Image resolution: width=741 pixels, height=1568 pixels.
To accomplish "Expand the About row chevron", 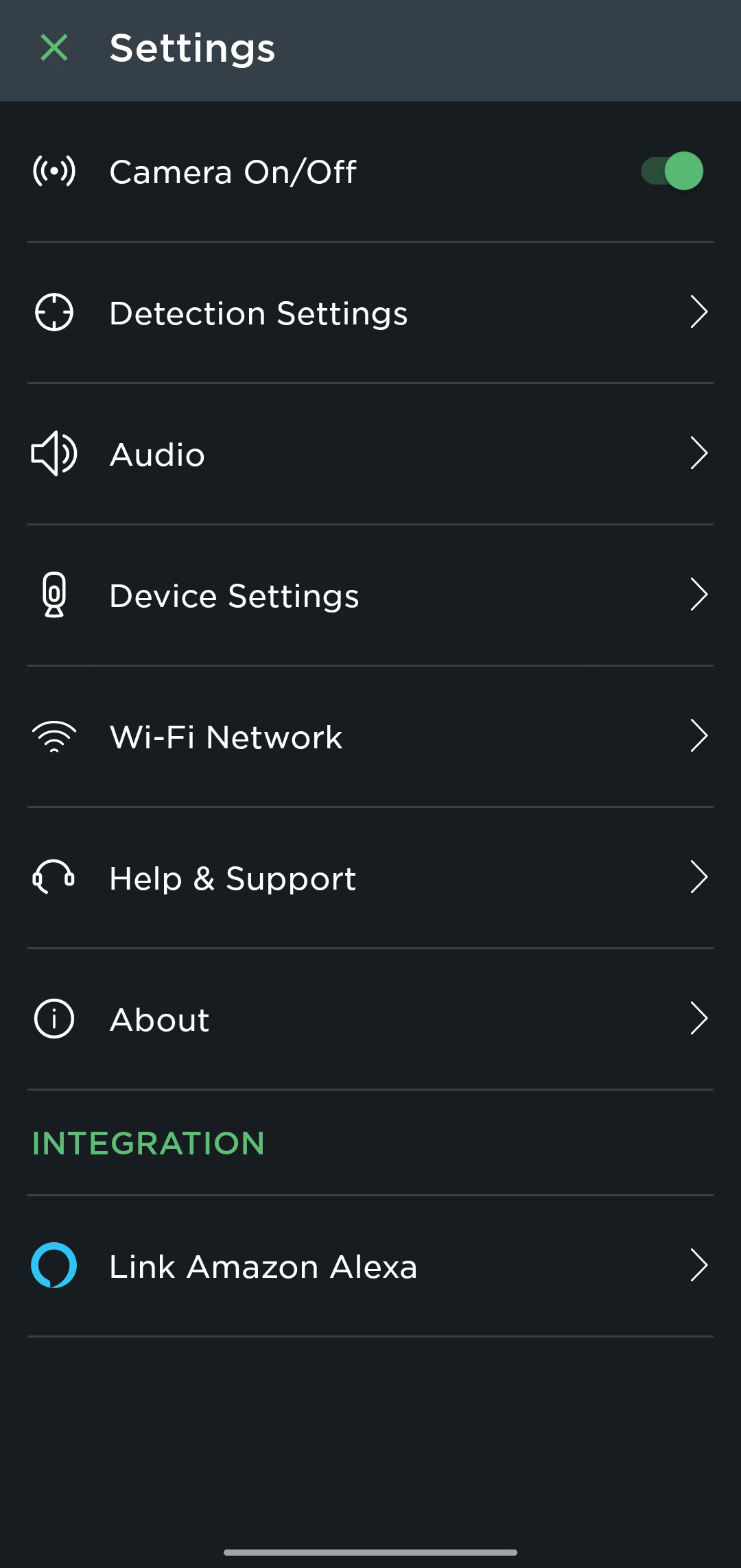I will tap(698, 1019).
